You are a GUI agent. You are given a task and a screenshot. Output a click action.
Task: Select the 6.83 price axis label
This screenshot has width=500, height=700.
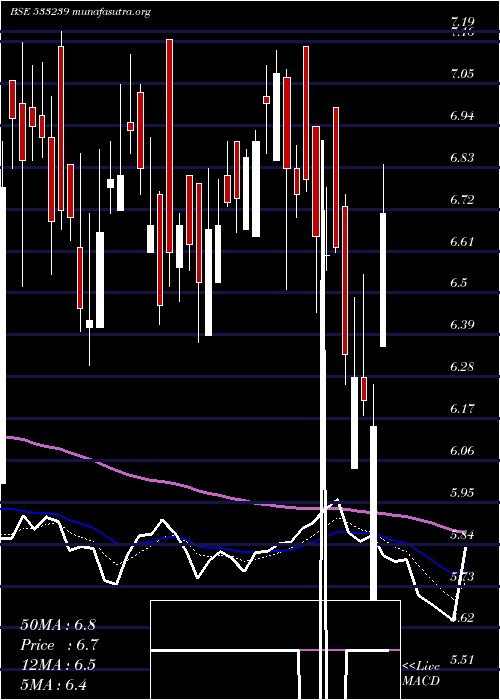point(462,158)
